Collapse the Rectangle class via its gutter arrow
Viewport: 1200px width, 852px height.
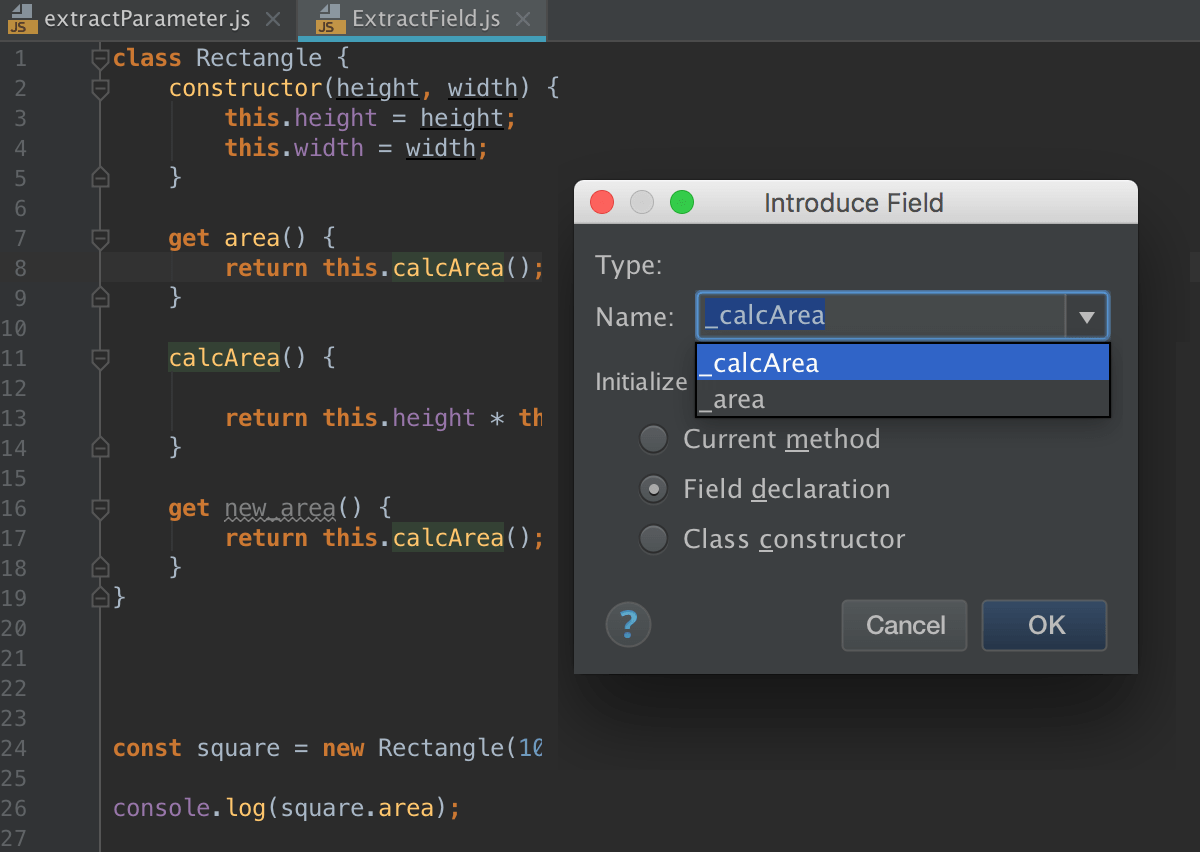pos(99,58)
